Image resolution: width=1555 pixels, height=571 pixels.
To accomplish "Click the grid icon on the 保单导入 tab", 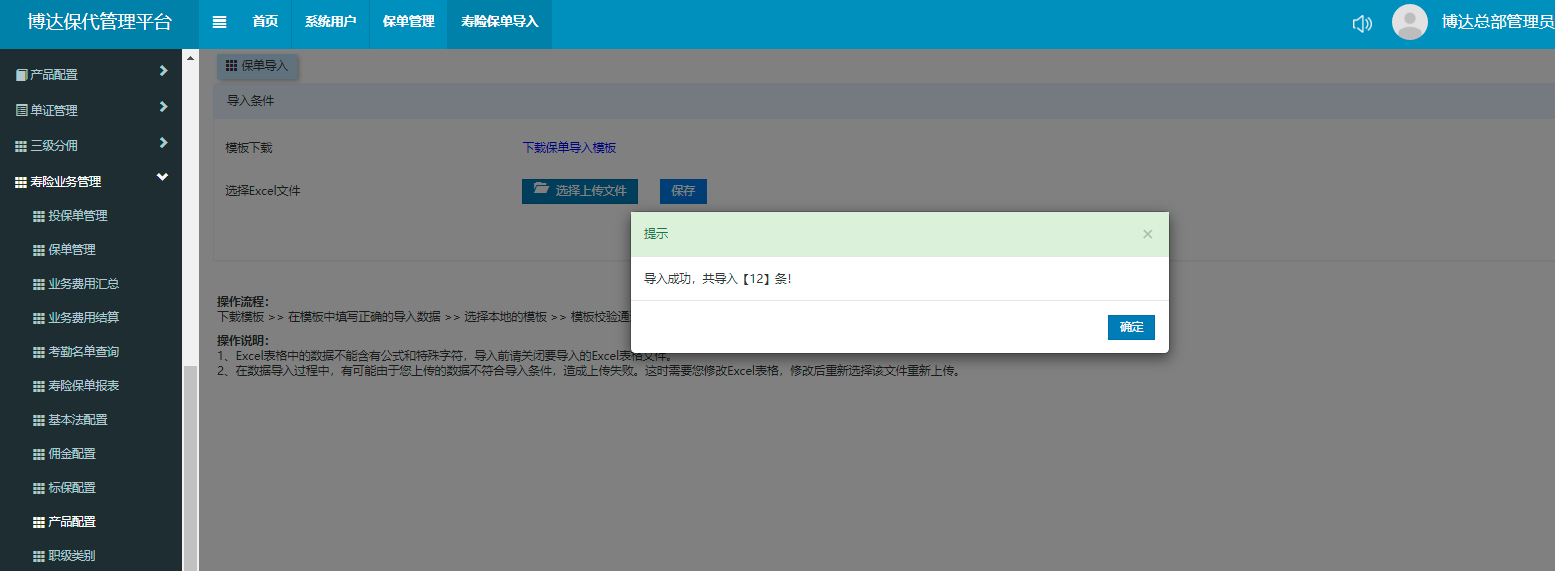I will pyautogui.click(x=231, y=65).
